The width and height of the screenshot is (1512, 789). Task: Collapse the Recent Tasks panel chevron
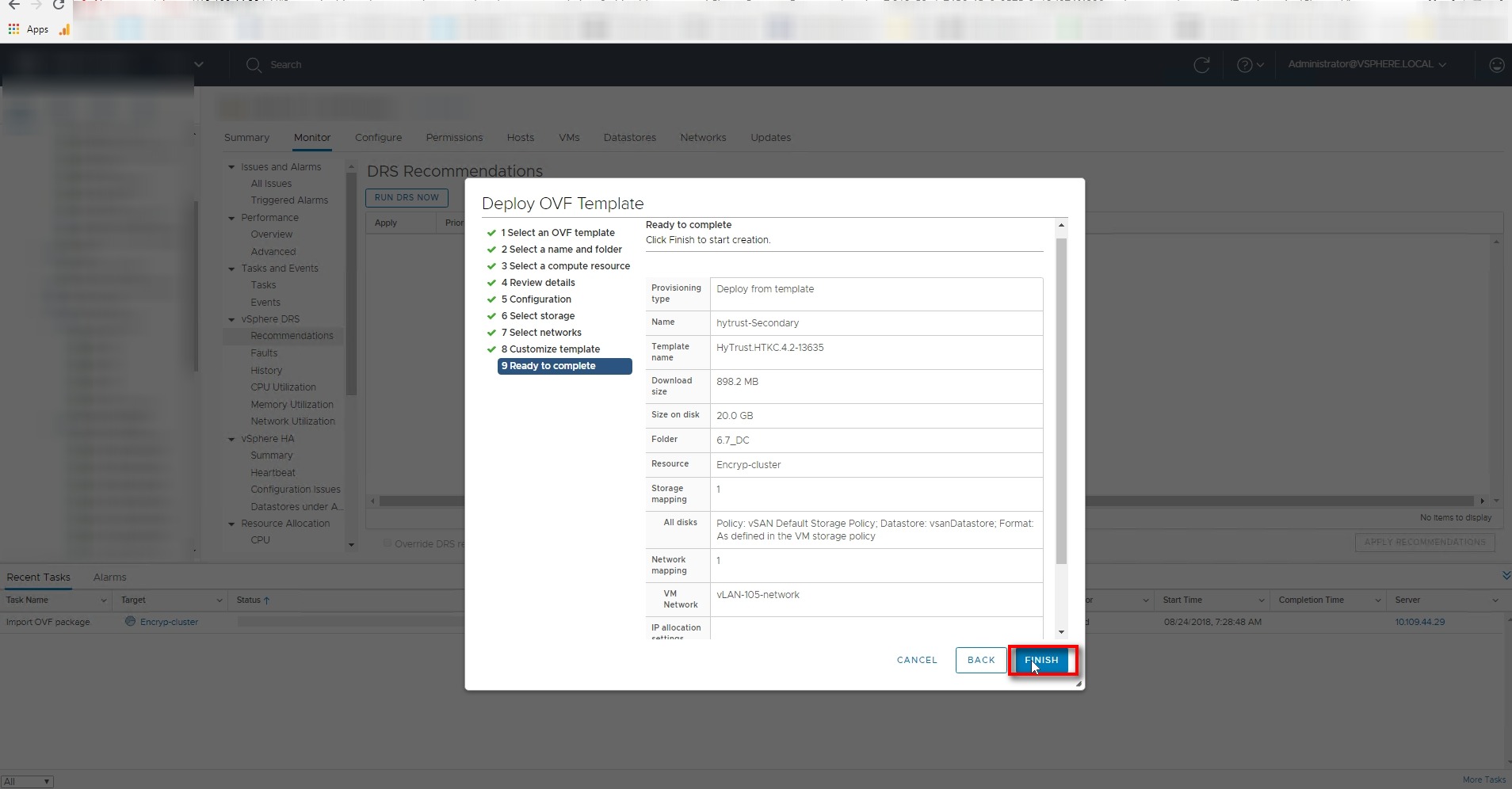point(1506,575)
